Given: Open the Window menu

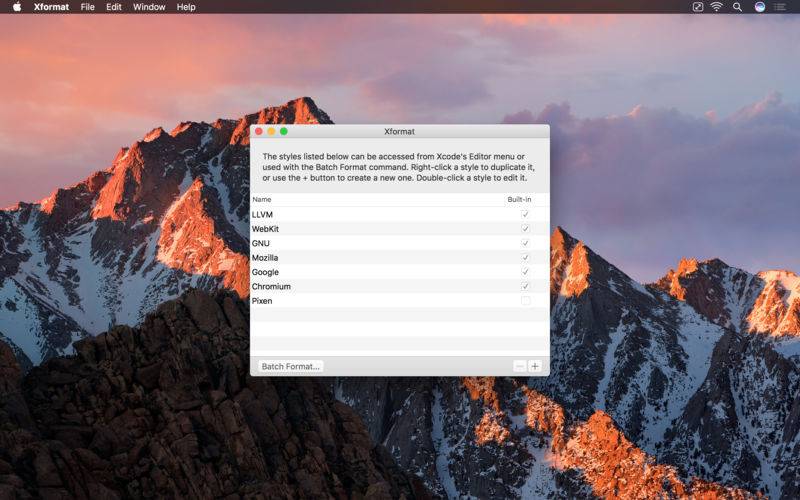Looking at the screenshot, I should pos(149,7).
